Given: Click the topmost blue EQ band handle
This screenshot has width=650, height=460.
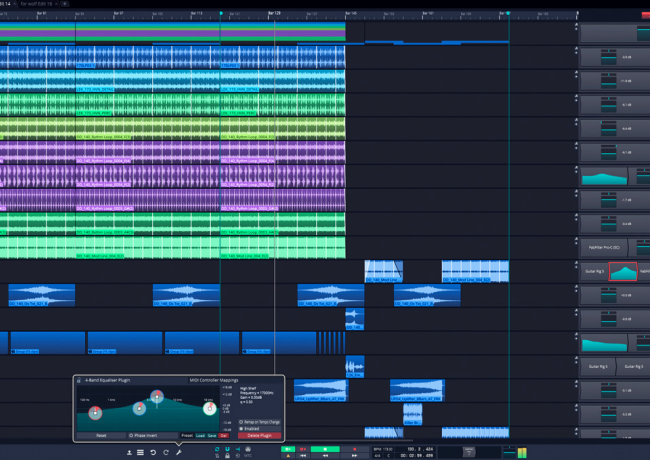Looking at the screenshot, I should tap(157, 397).
